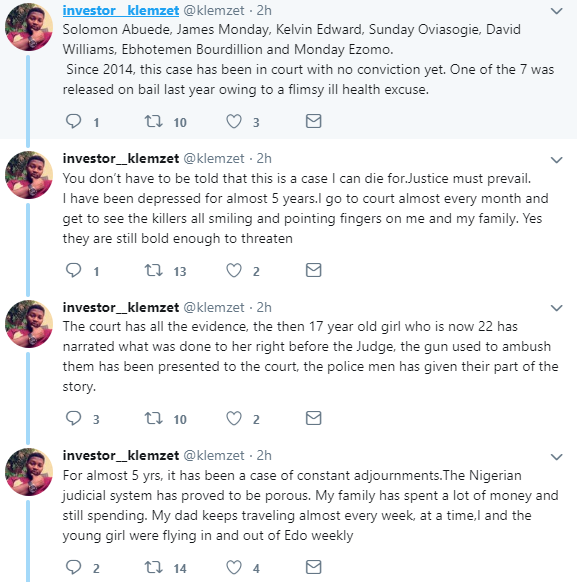
Task: Open more options chevron on first tweet
Action: [x=557, y=11]
